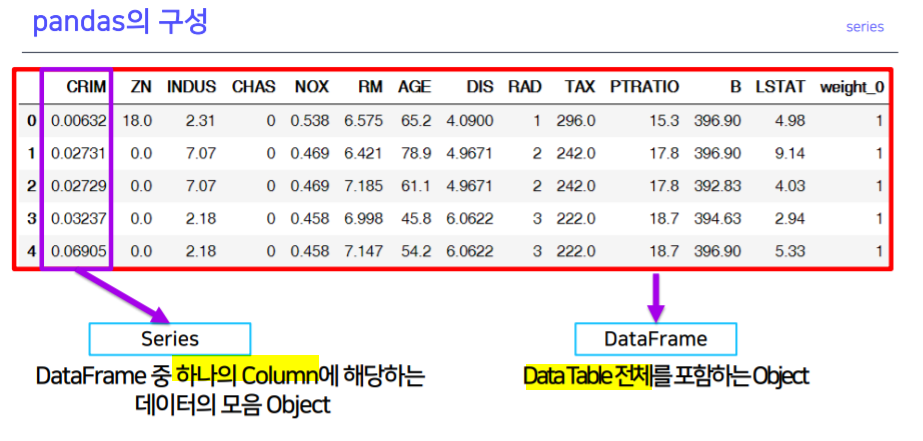Click the INDUS column header

[x=191, y=87]
